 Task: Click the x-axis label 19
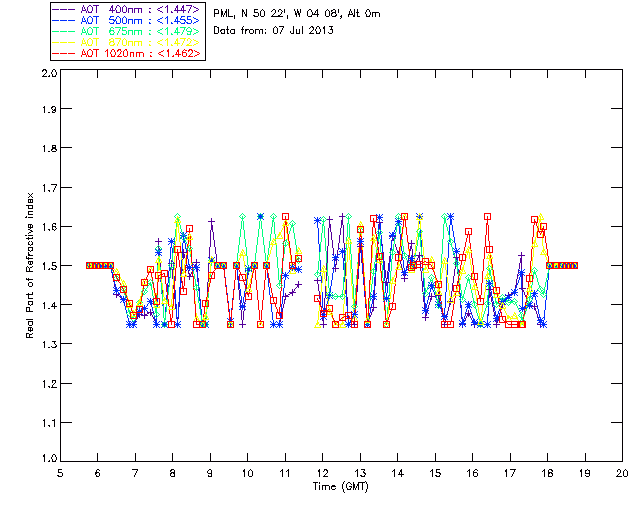(585, 473)
